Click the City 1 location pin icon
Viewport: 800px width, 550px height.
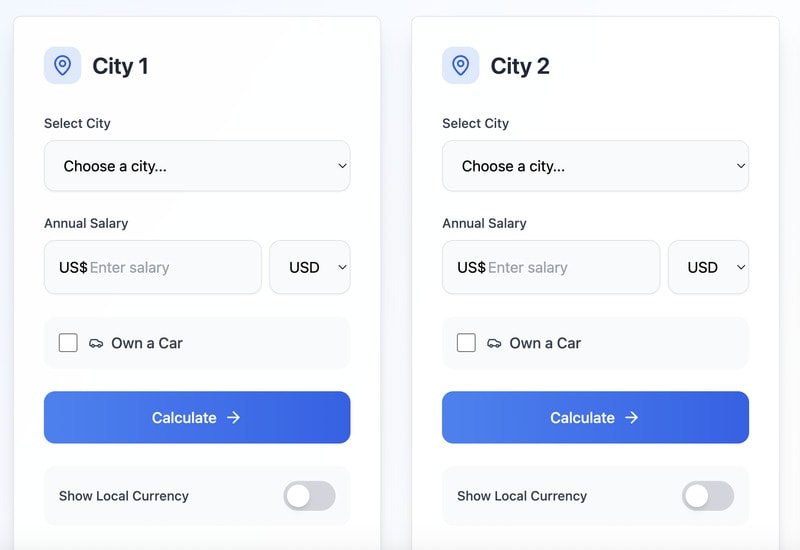pyautogui.click(x=62, y=66)
